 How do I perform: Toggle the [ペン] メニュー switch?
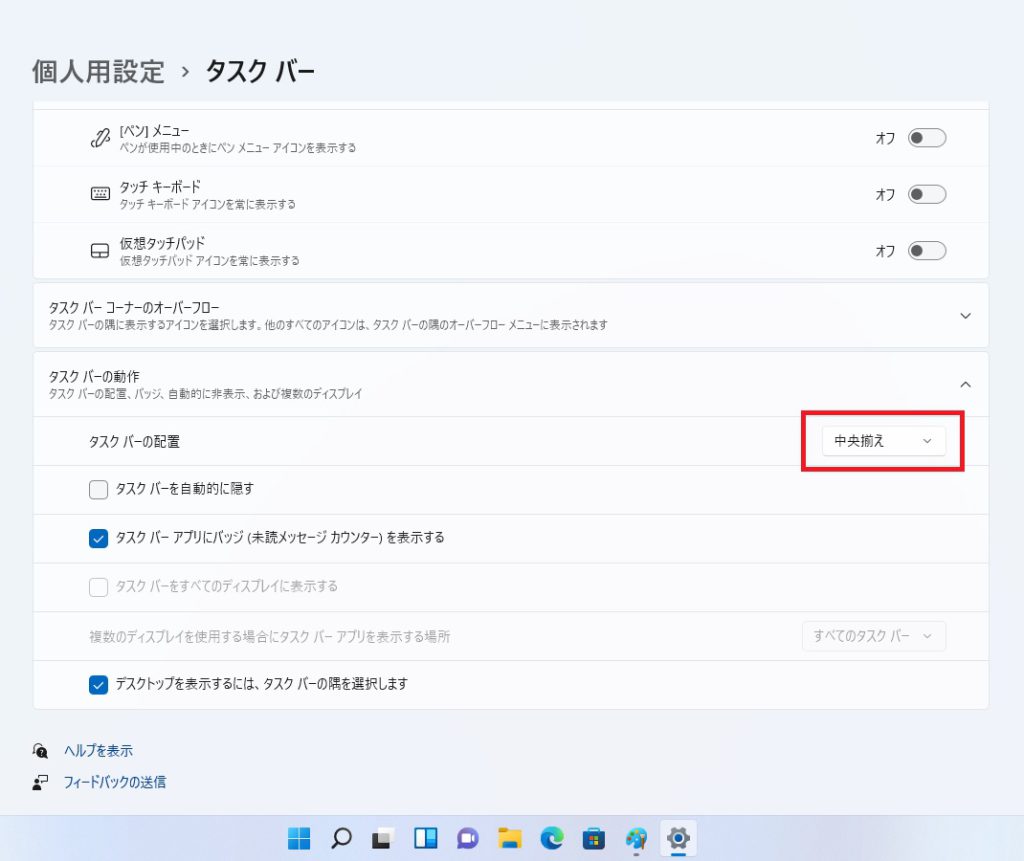click(x=927, y=138)
